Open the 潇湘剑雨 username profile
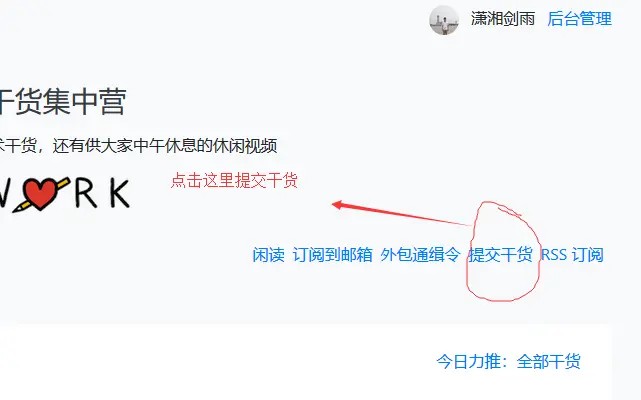 503,19
